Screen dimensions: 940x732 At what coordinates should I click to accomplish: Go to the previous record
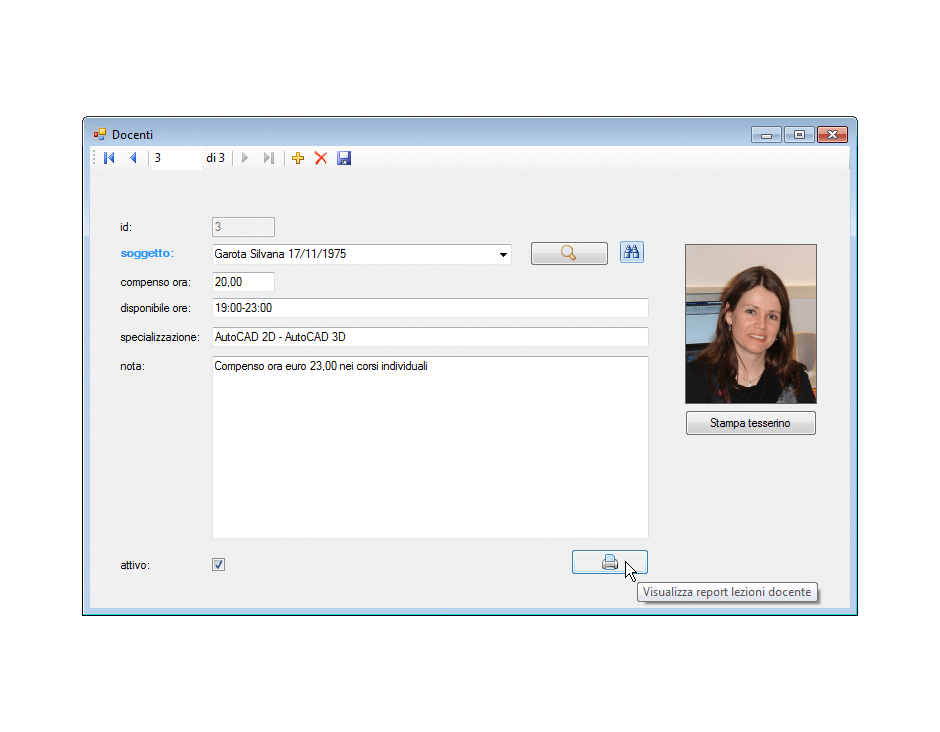pos(133,158)
